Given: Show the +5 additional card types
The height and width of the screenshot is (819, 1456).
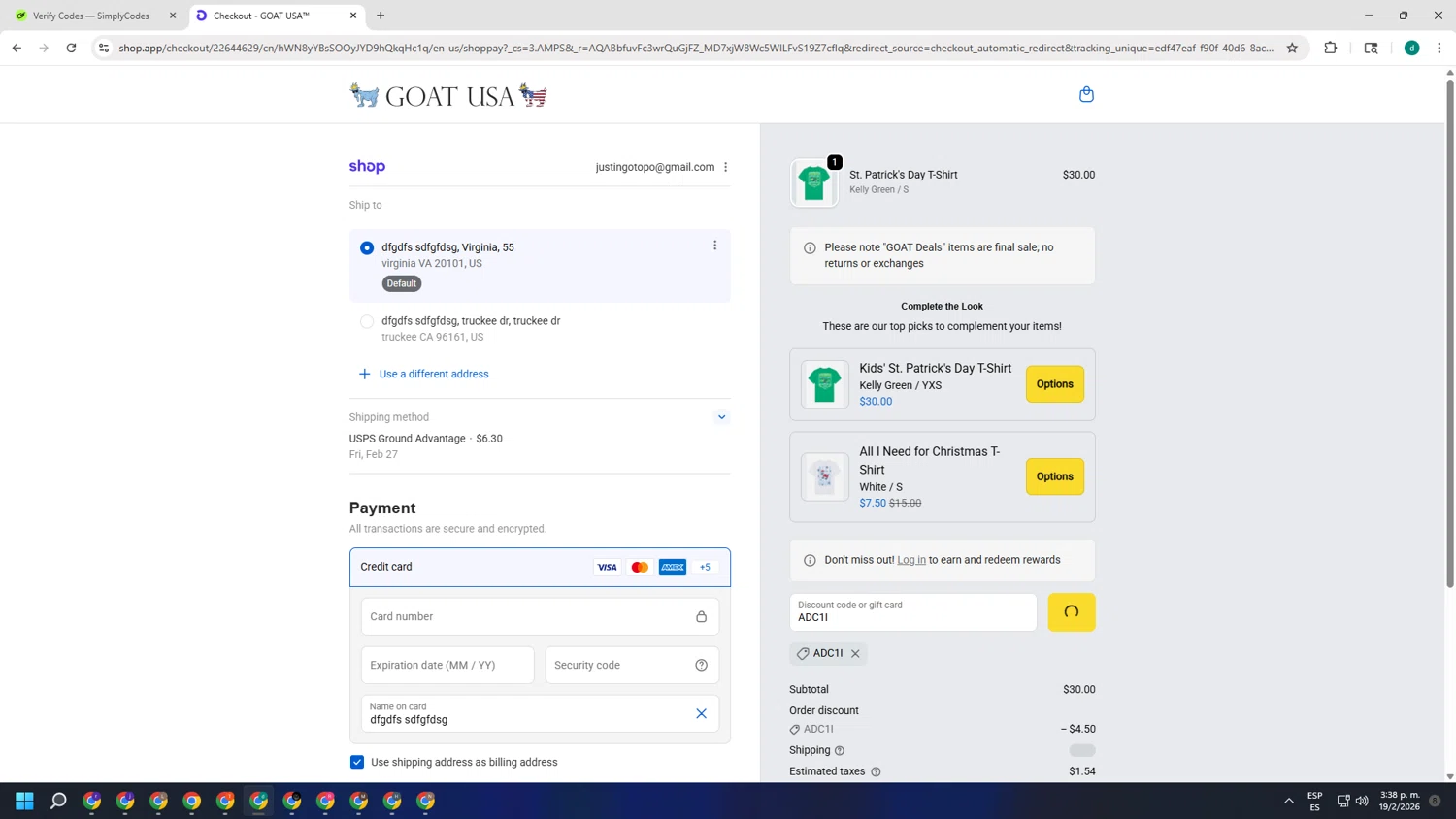Looking at the screenshot, I should [705, 567].
